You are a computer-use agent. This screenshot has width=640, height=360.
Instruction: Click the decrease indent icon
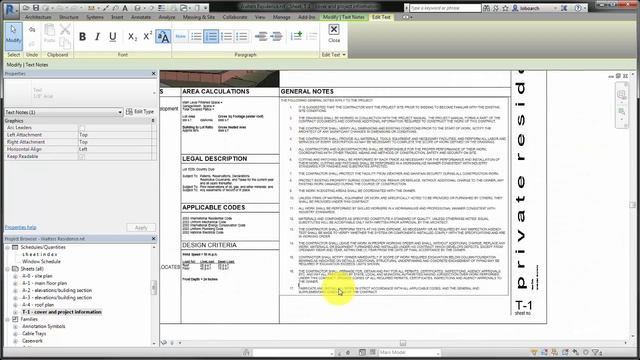point(261,36)
